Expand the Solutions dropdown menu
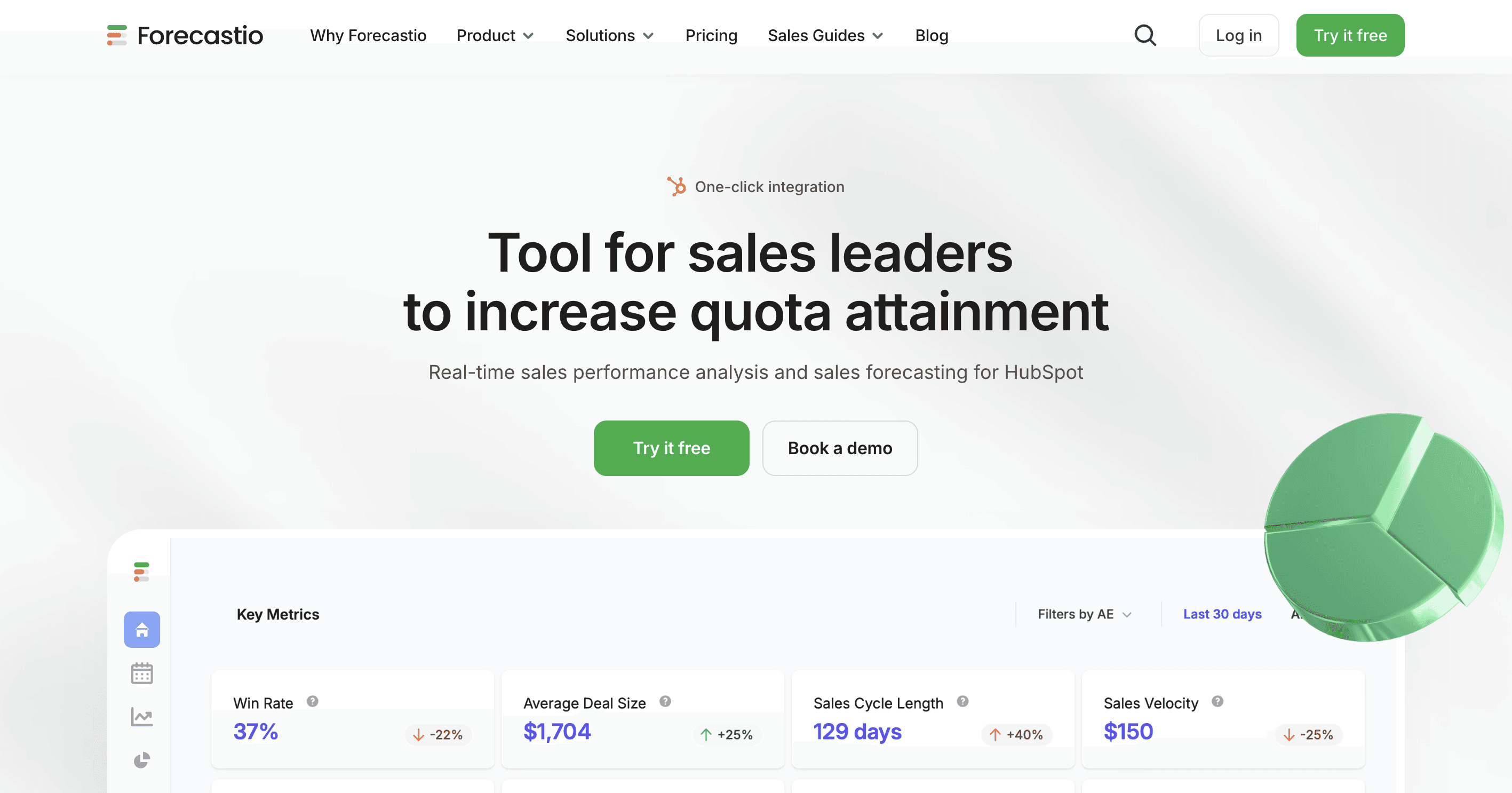 pyautogui.click(x=610, y=36)
